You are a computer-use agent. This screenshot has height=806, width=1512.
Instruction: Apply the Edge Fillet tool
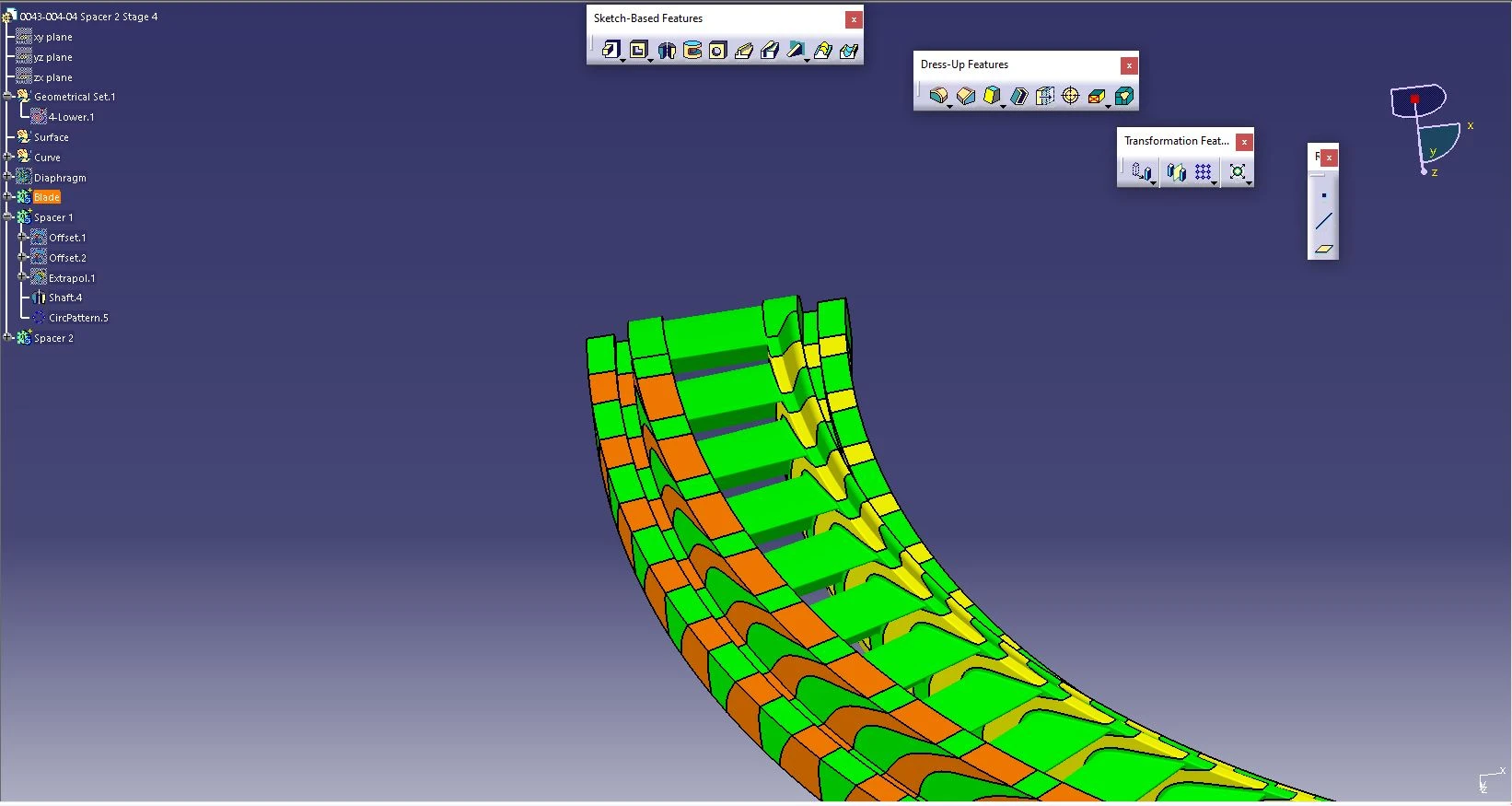tap(938, 96)
